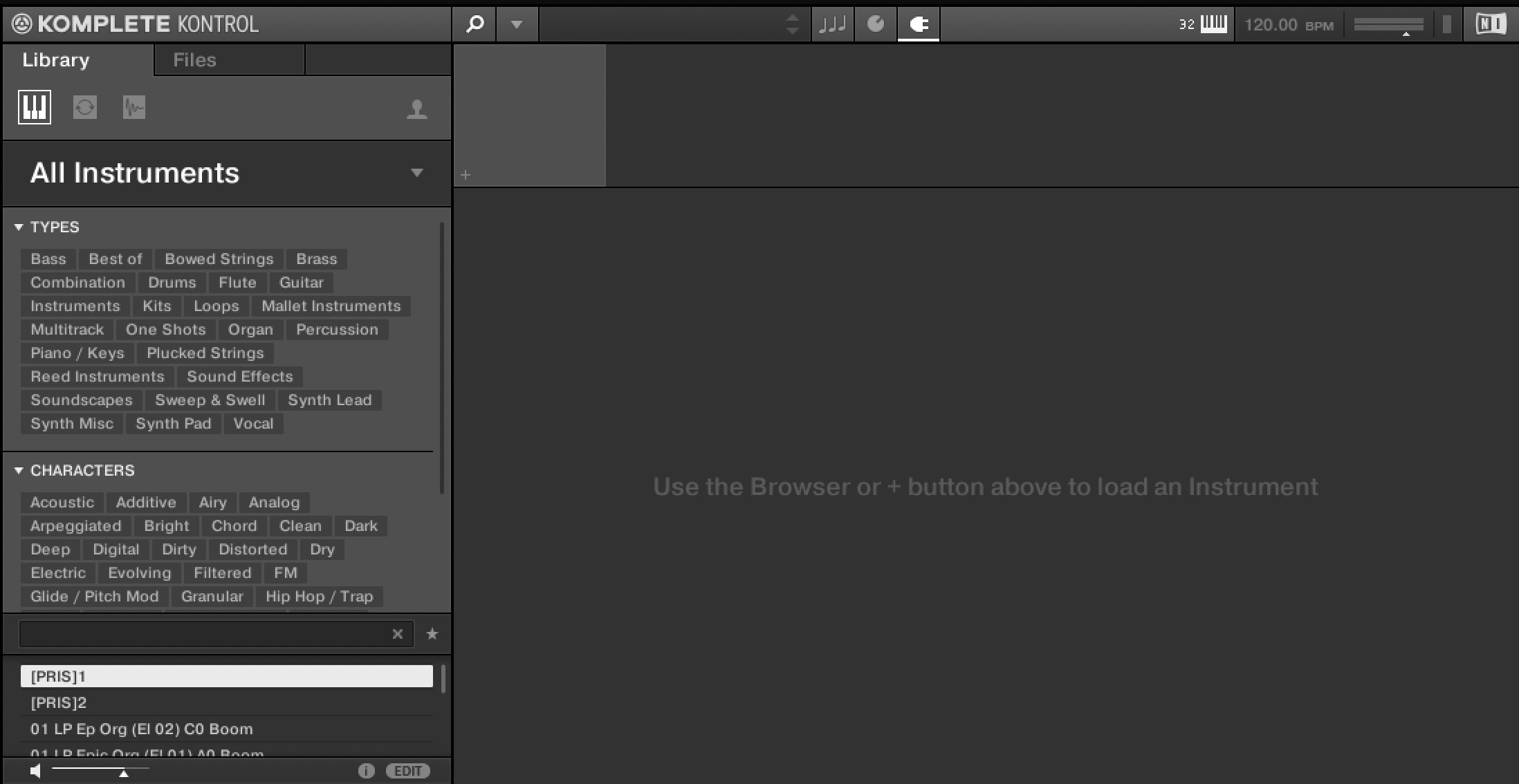Open main menu dropdown arrow in header

point(517,24)
